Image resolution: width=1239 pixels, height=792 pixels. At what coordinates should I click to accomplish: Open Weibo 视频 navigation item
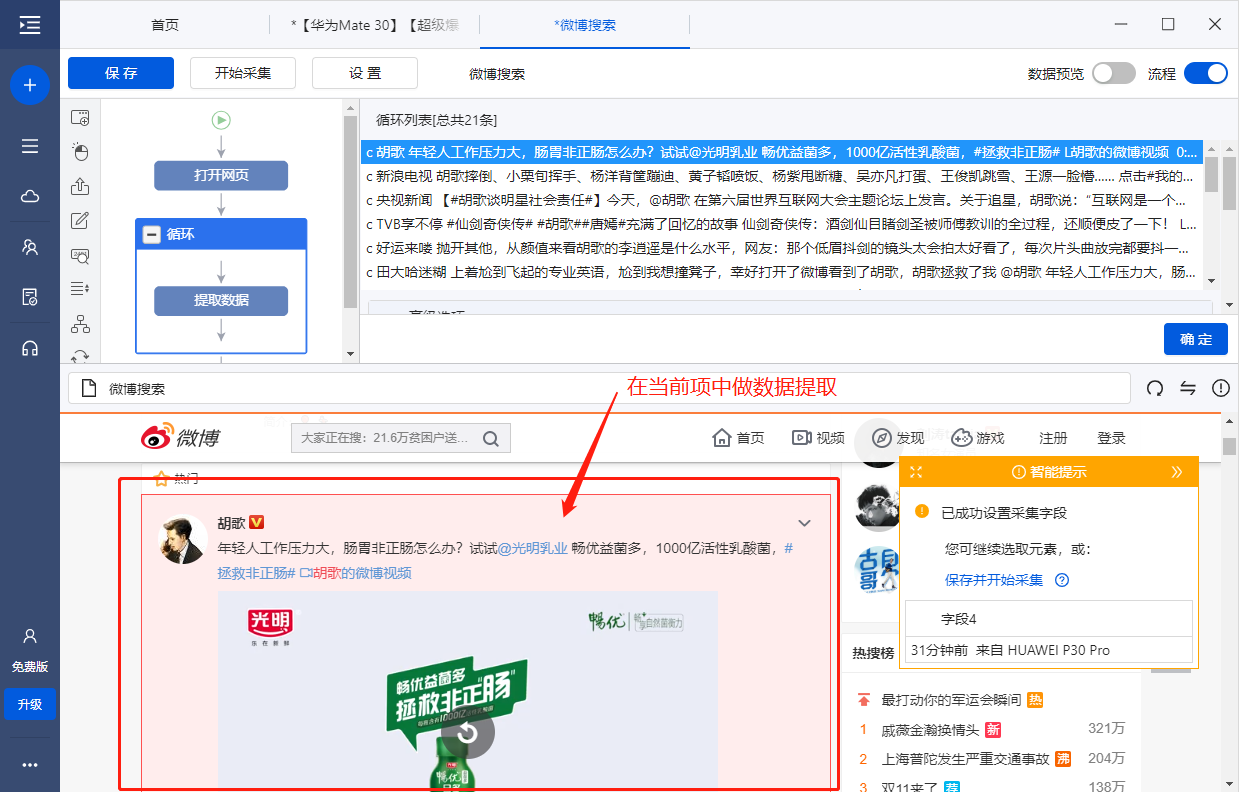(818, 438)
